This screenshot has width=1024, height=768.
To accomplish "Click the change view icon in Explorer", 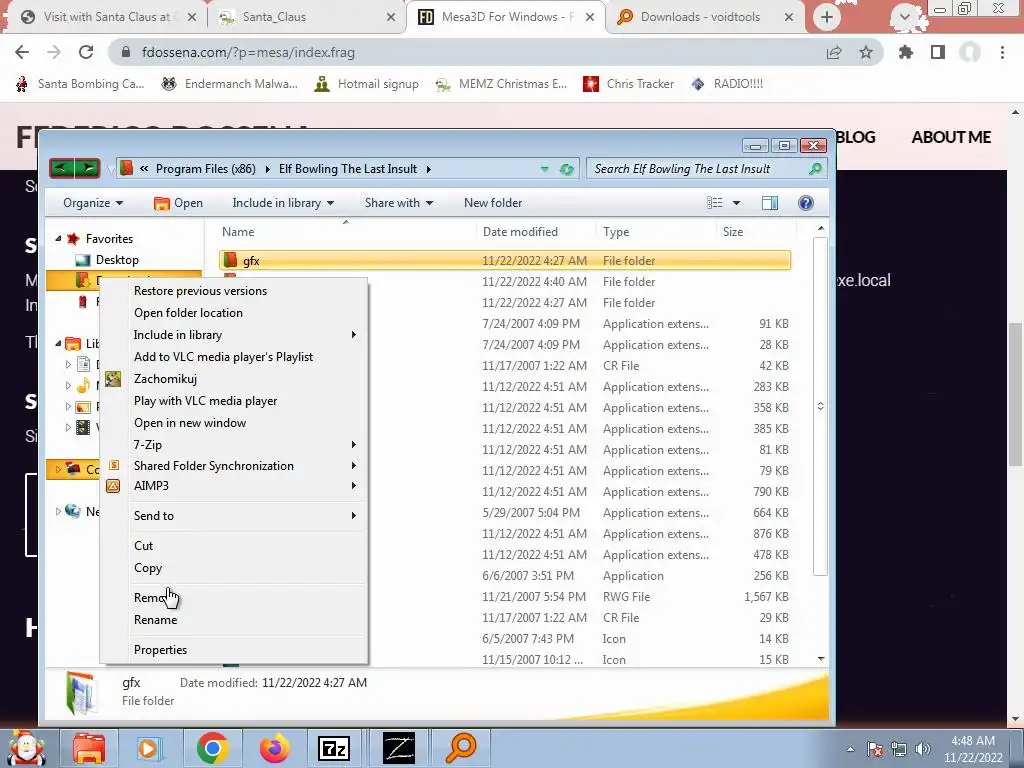I will (x=714, y=203).
